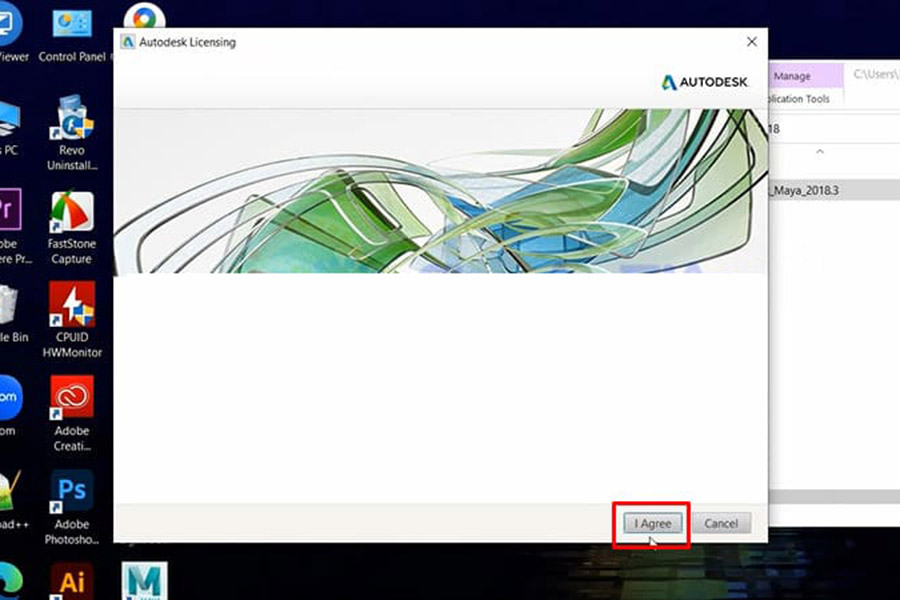Select the This PC desktop icon
Viewport: 900px width, 600px height.
pyautogui.click(x=10, y=127)
